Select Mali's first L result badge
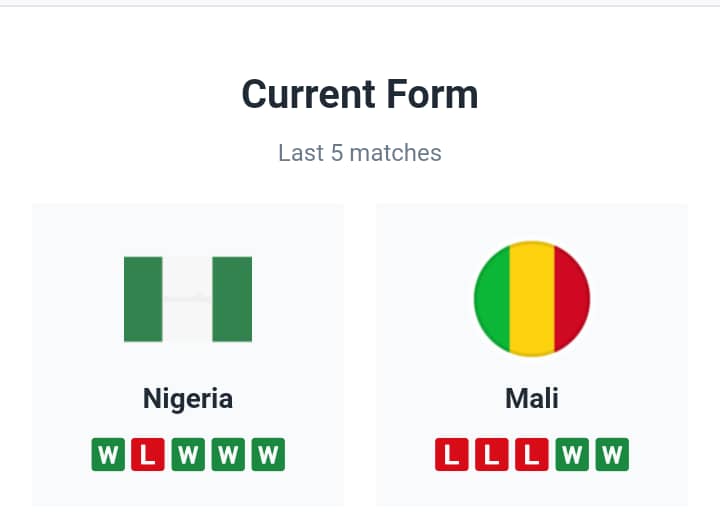The height and width of the screenshot is (524, 720). pyautogui.click(x=452, y=455)
